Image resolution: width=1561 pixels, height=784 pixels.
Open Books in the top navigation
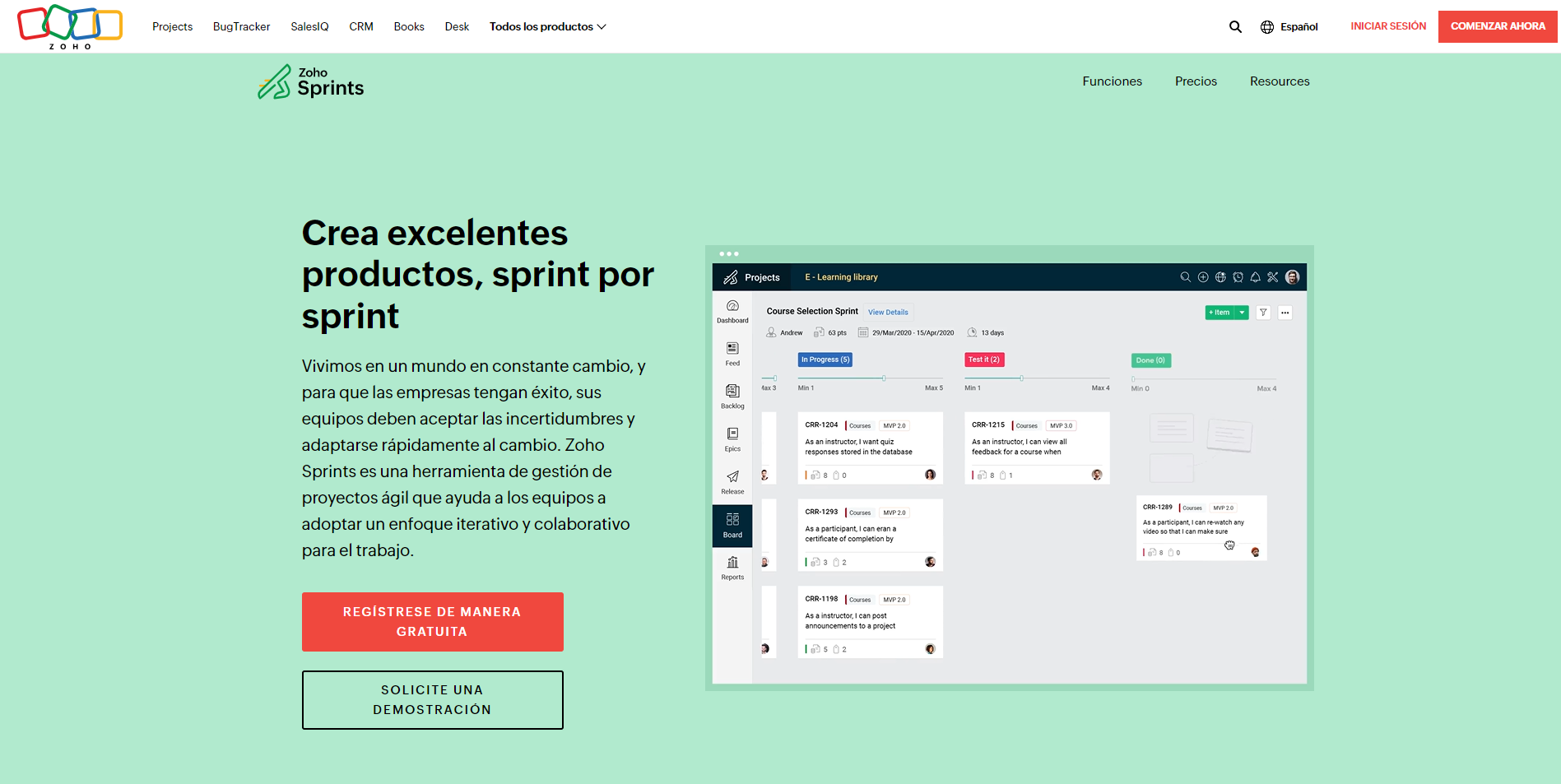(409, 26)
